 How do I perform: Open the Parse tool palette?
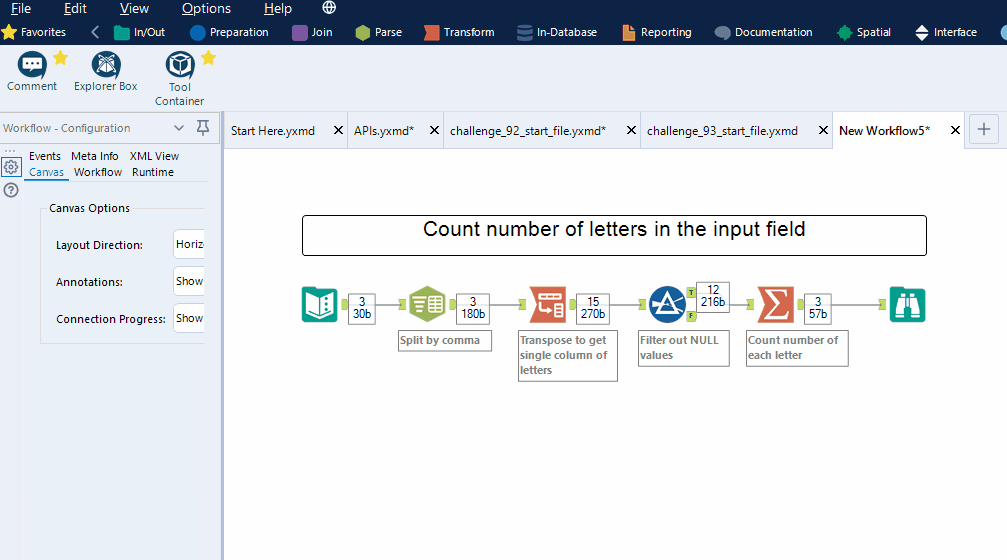click(379, 32)
